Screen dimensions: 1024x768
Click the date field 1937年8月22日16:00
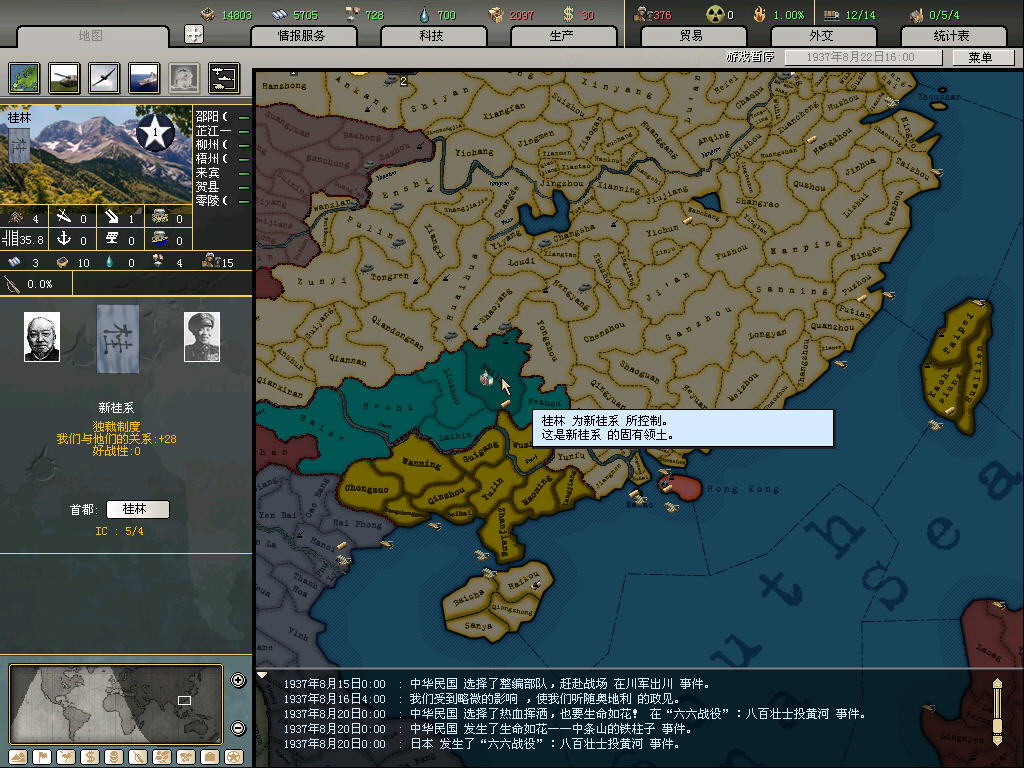[x=863, y=57]
